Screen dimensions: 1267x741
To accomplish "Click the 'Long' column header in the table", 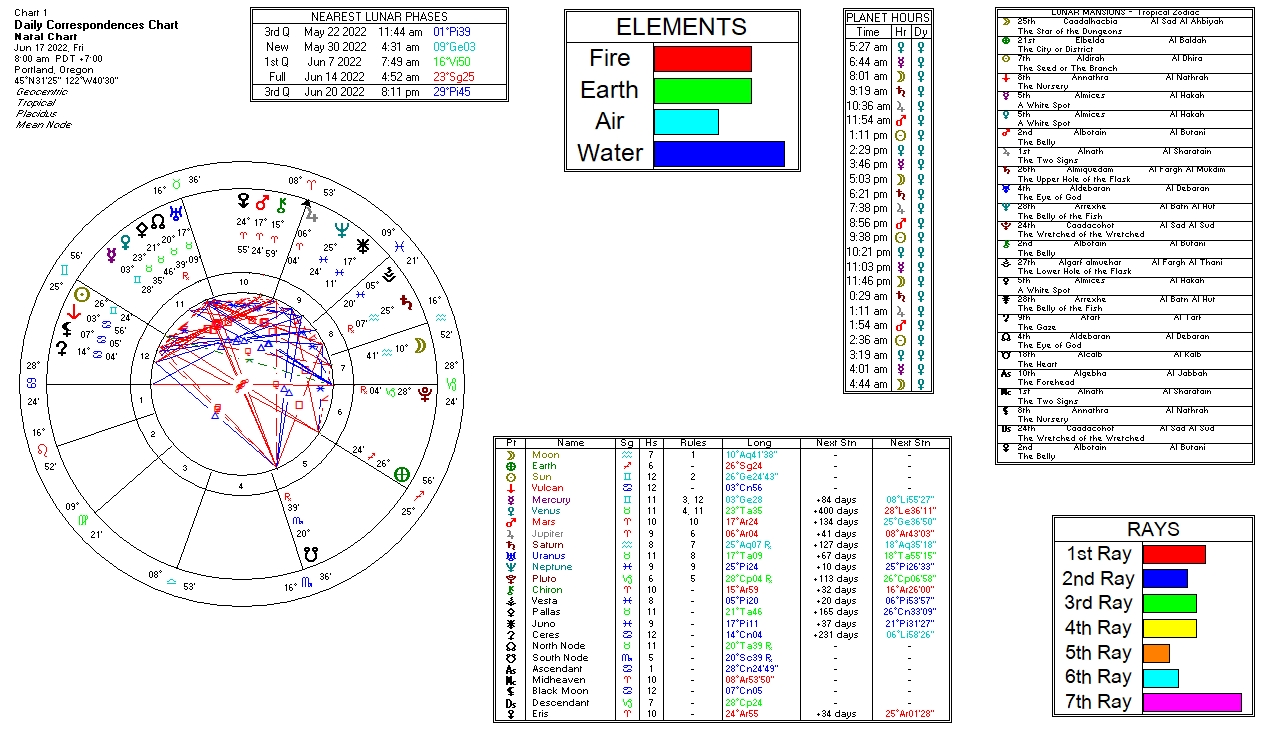I will coord(759,443).
